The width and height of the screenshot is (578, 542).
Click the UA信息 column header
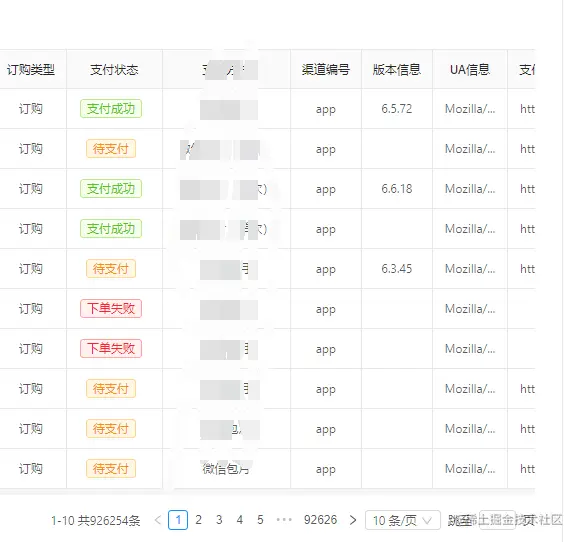tap(470, 69)
